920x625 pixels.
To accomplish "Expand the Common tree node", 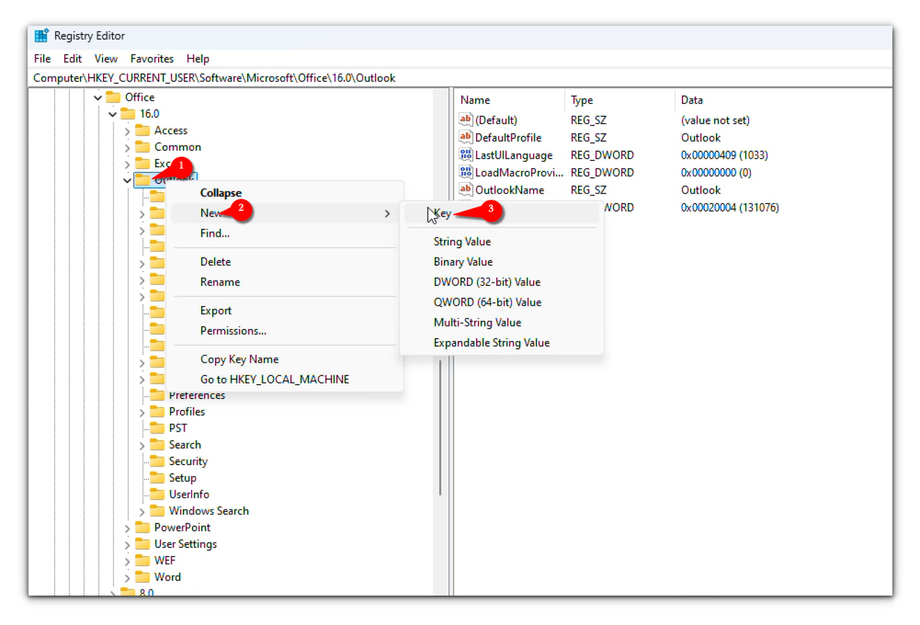I will tap(127, 147).
